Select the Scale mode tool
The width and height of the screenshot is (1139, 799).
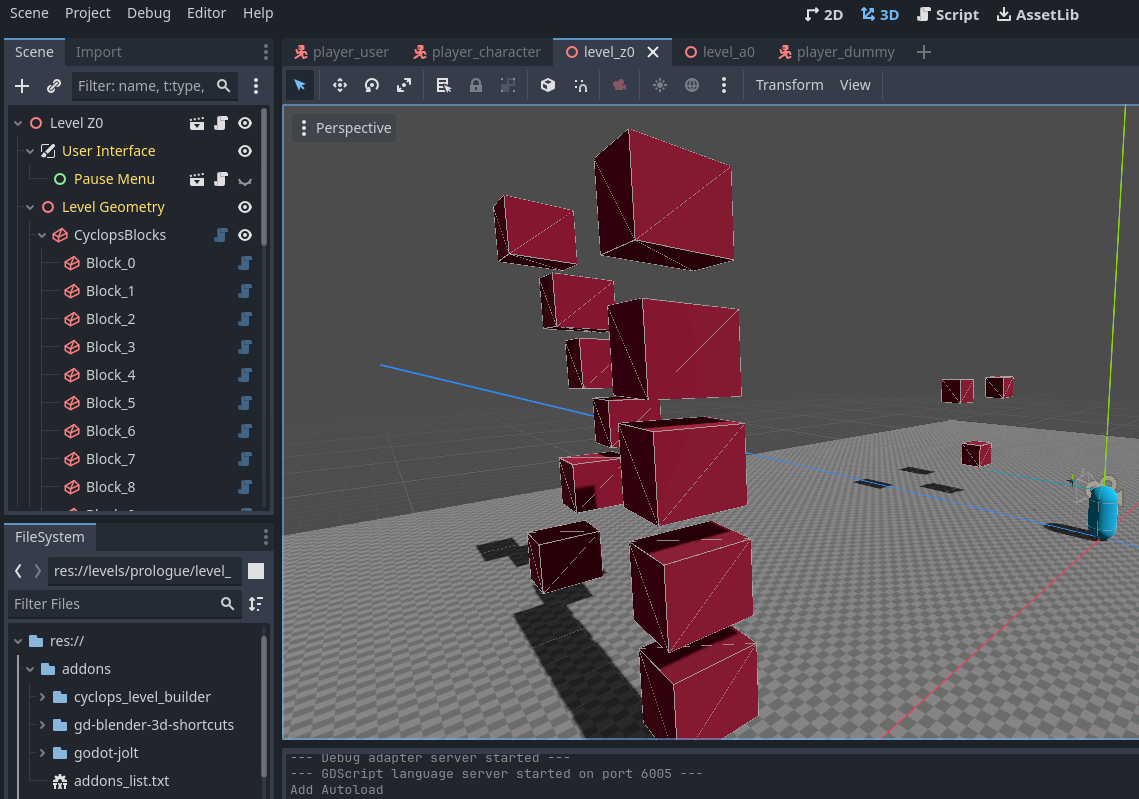pyautogui.click(x=403, y=85)
